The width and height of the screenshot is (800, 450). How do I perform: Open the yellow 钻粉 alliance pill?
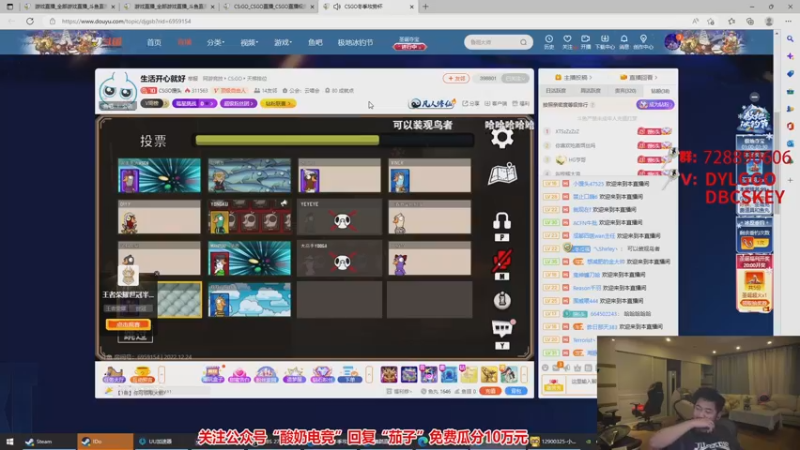pos(278,104)
